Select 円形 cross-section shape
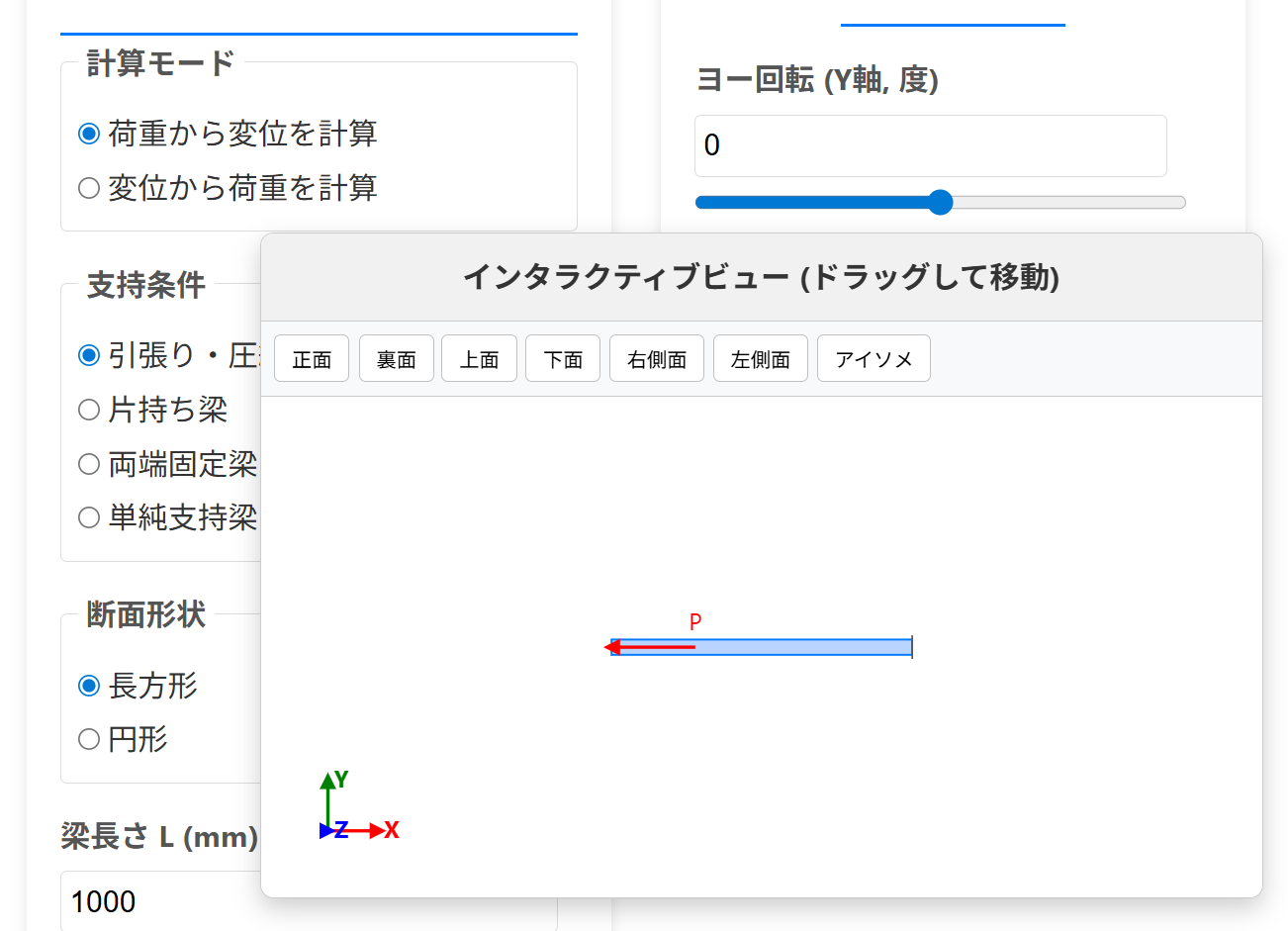The height and width of the screenshot is (931, 1288). pyautogui.click(x=89, y=739)
